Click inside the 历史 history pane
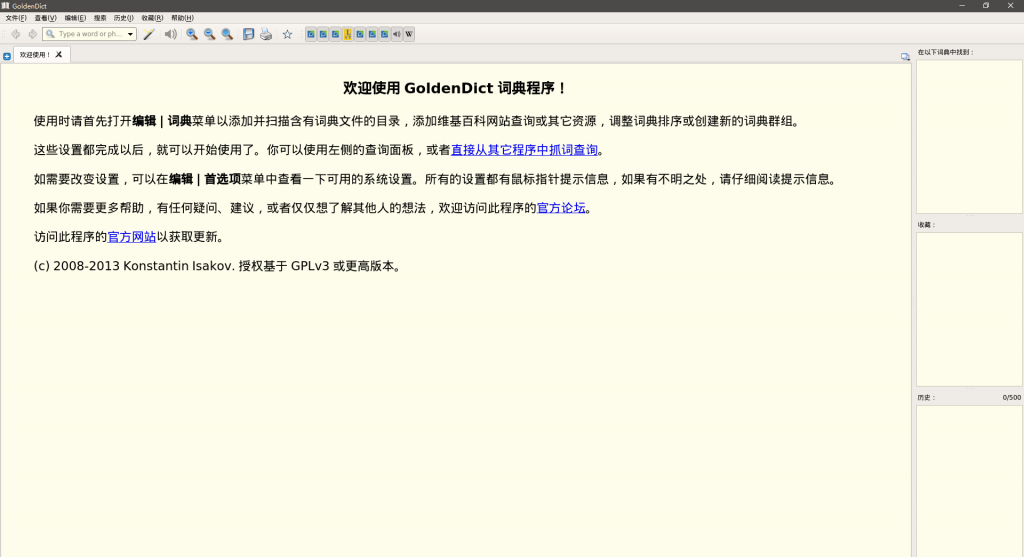The width and height of the screenshot is (1024, 557). point(969,481)
